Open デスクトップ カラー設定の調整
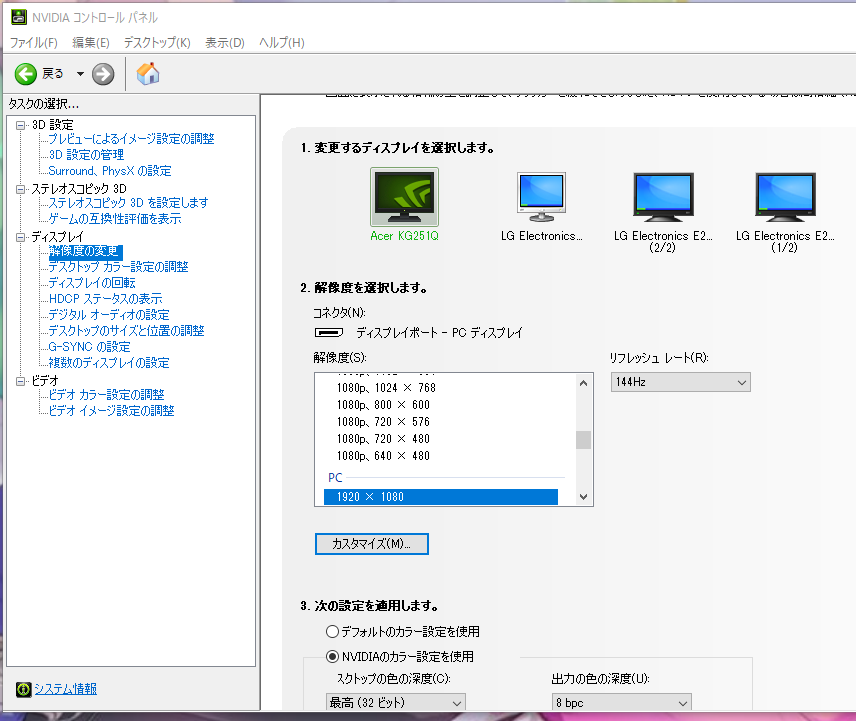The image size is (856, 721). pyautogui.click(x=118, y=267)
